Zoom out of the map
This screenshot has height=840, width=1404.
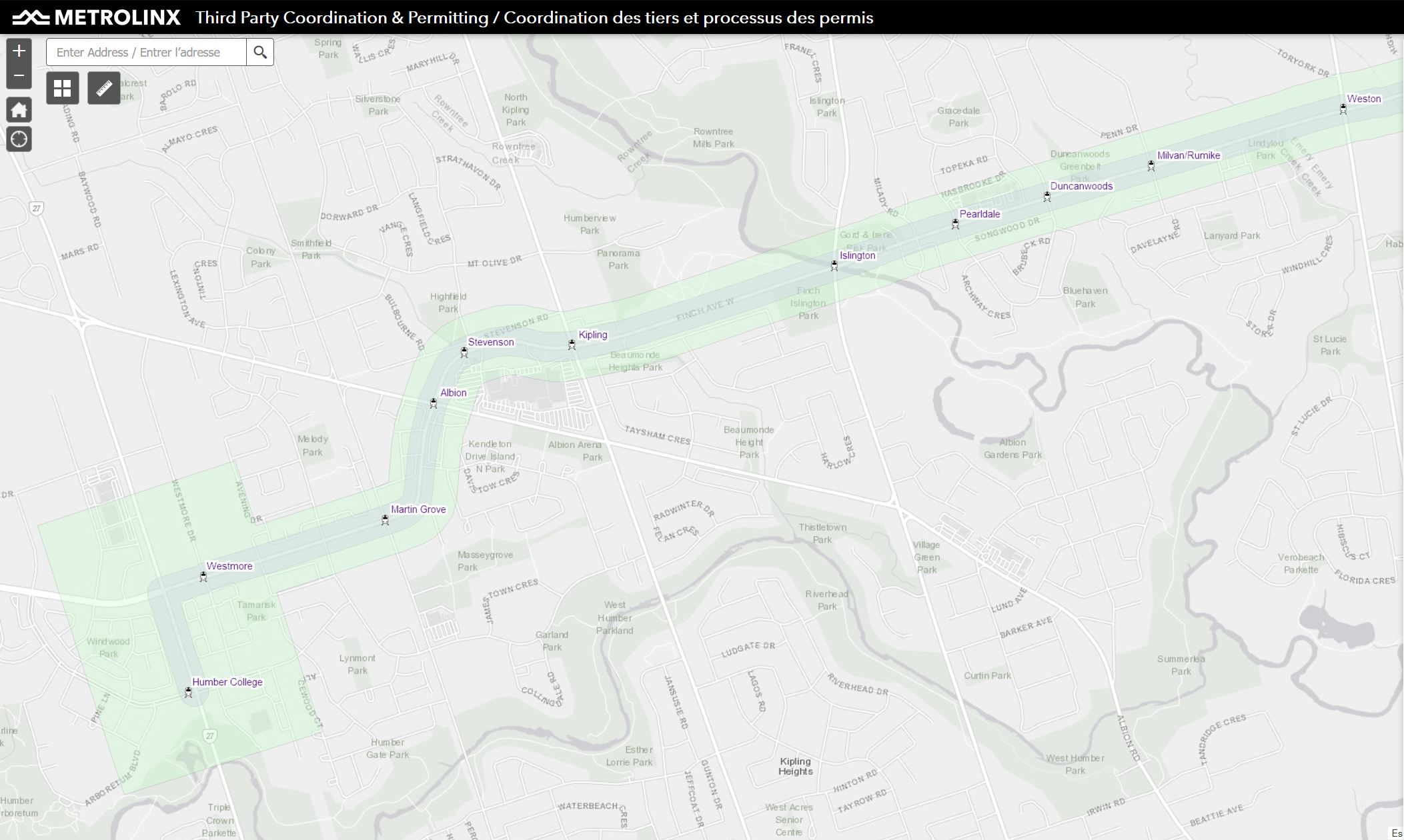19,75
